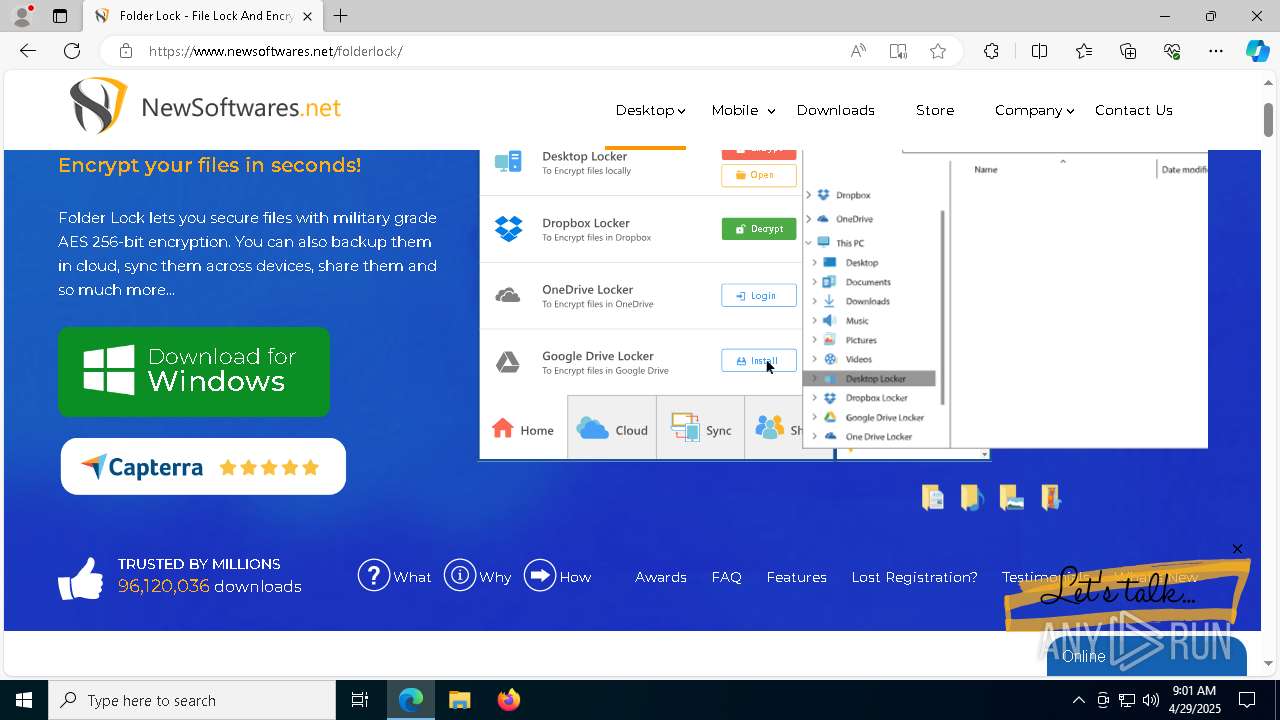Screen dimensions: 1280x720
Task: Open the Favorites list
Action: pos(1084,51)
